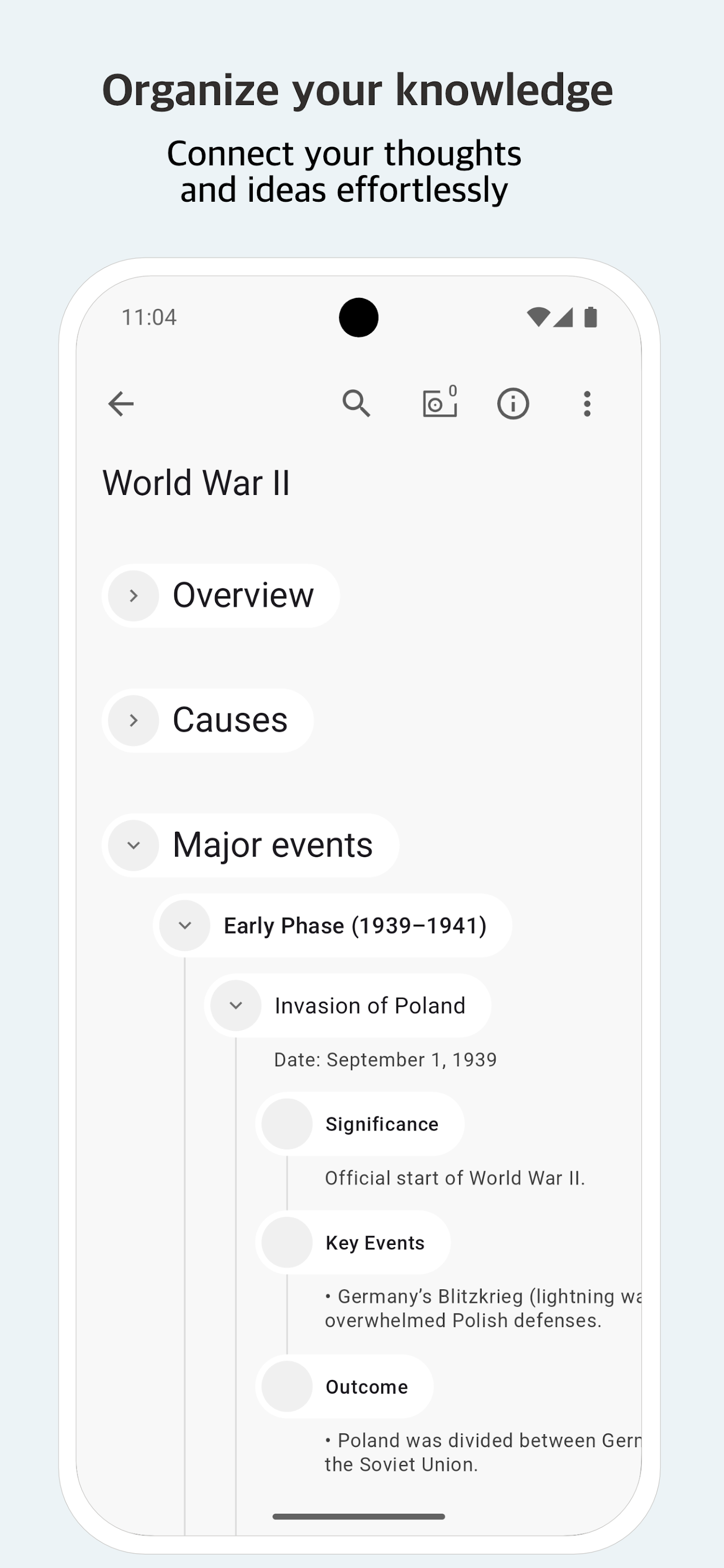
Task: Tap the cellular signal icon
Action: coord(564,317)
